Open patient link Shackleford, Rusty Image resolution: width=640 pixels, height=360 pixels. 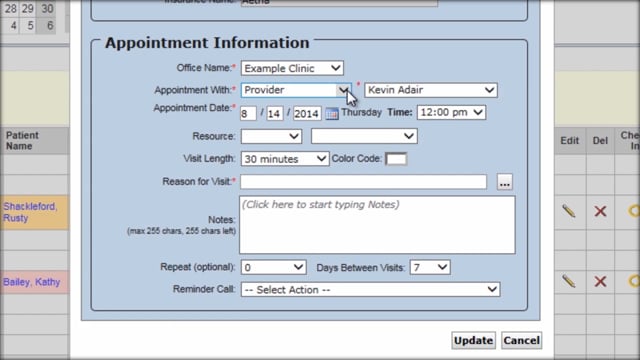pos(30,212)
